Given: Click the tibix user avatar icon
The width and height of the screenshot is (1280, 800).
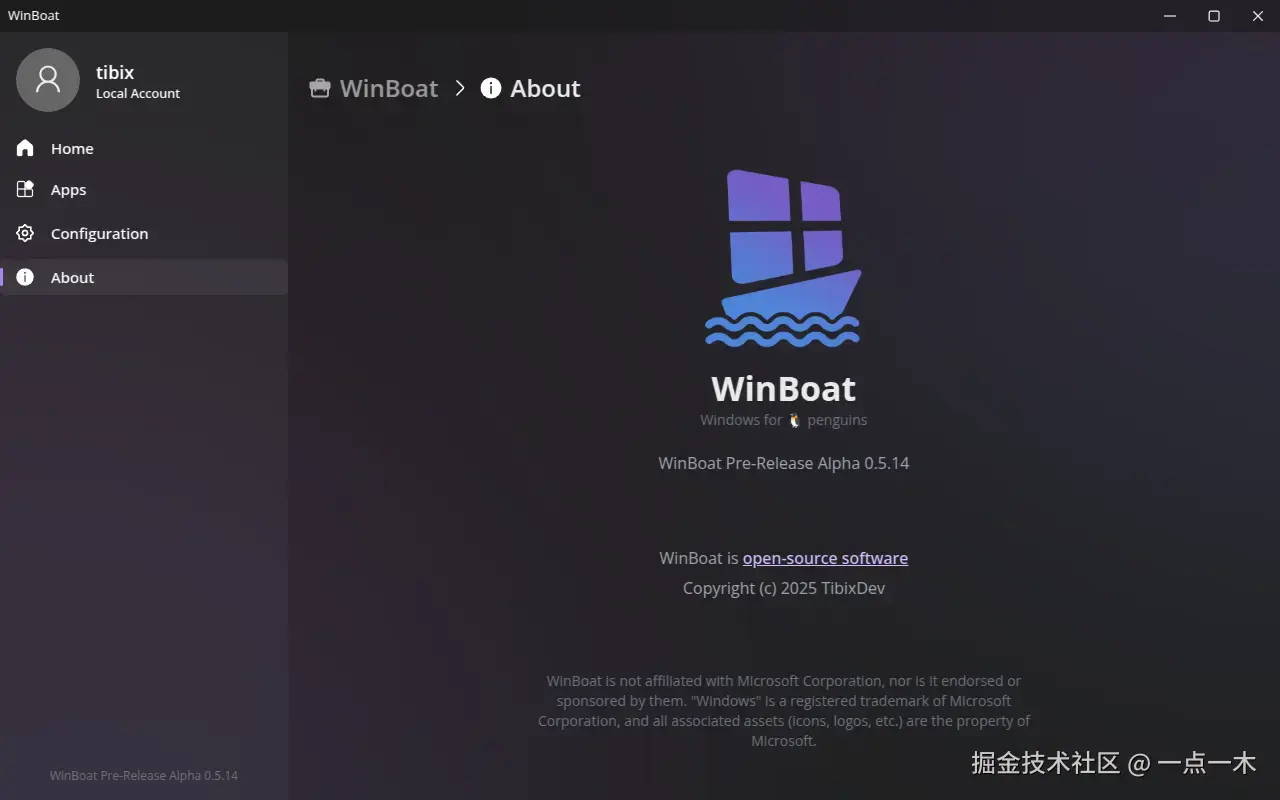Looking at the screenshot, I should tap(47, 80).
